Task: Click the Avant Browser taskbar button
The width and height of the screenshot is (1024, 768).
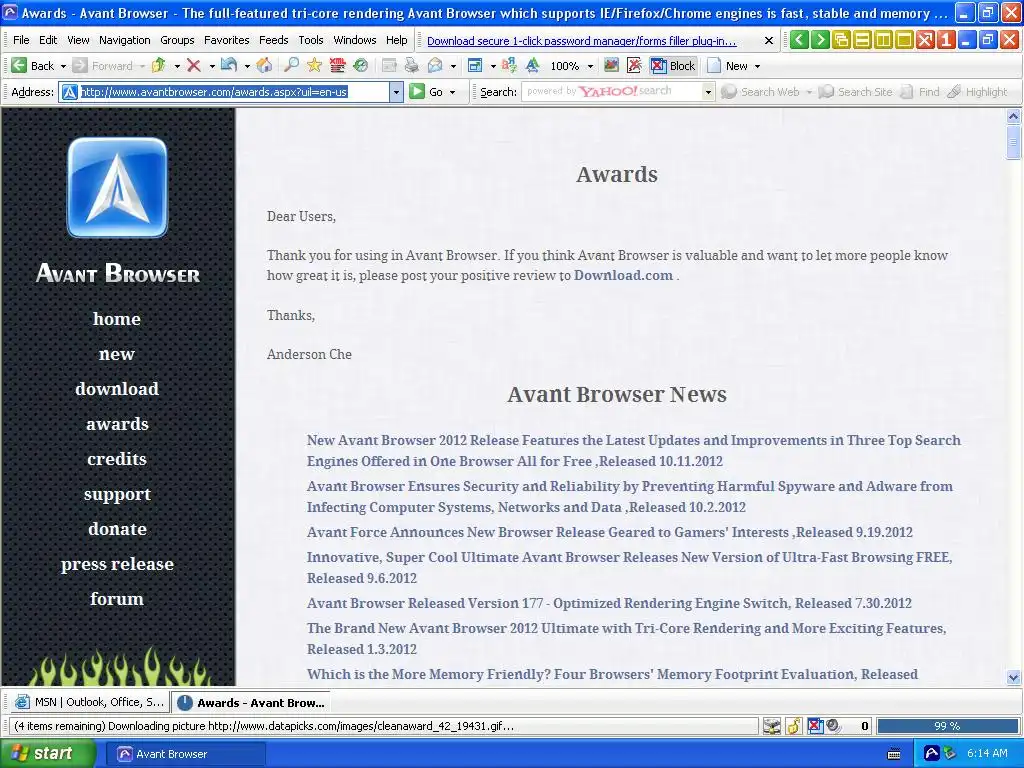Action: click(x=185, y=754)
